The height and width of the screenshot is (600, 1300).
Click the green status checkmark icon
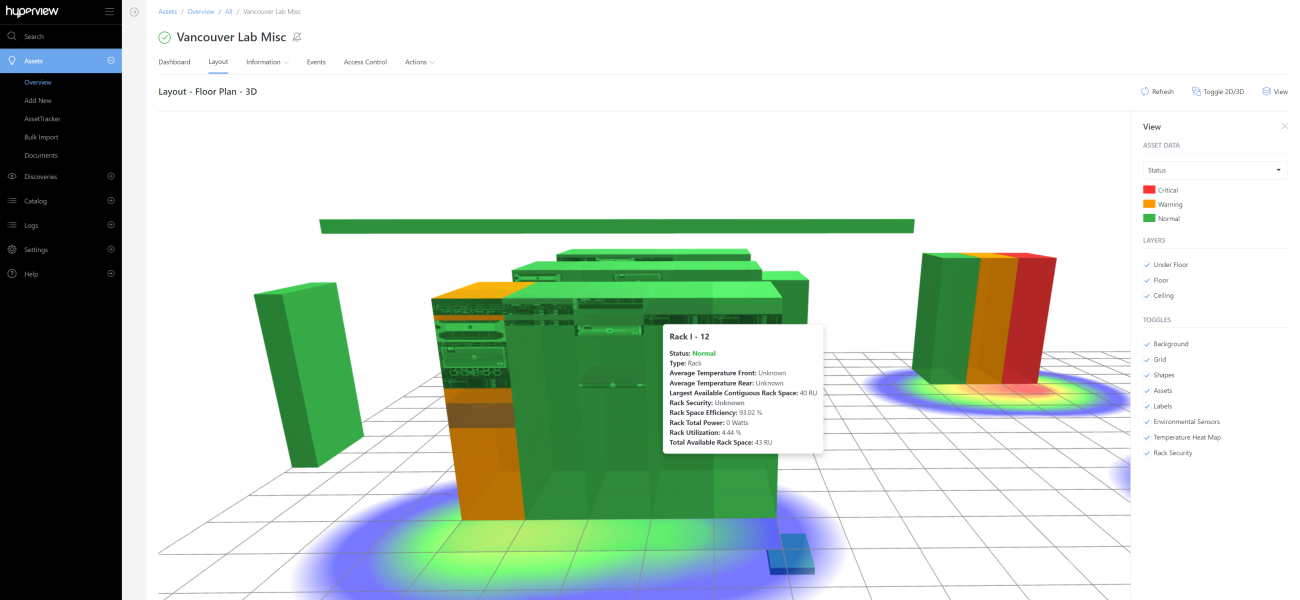[x=164, y=37]
